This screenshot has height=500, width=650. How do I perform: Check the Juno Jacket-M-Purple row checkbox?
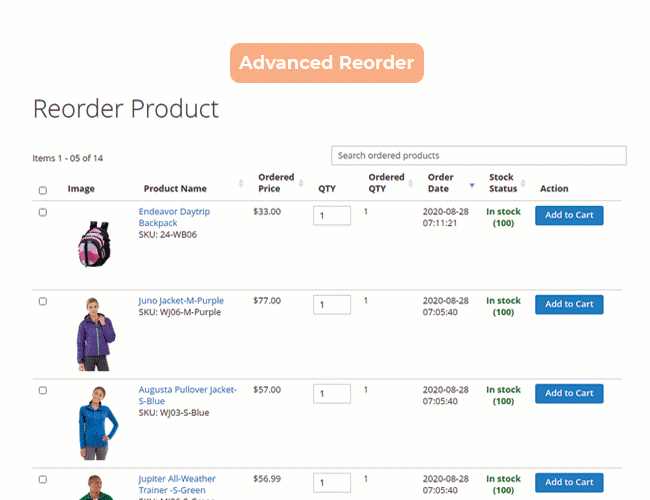pyautogui.click(x=42, y=301)
